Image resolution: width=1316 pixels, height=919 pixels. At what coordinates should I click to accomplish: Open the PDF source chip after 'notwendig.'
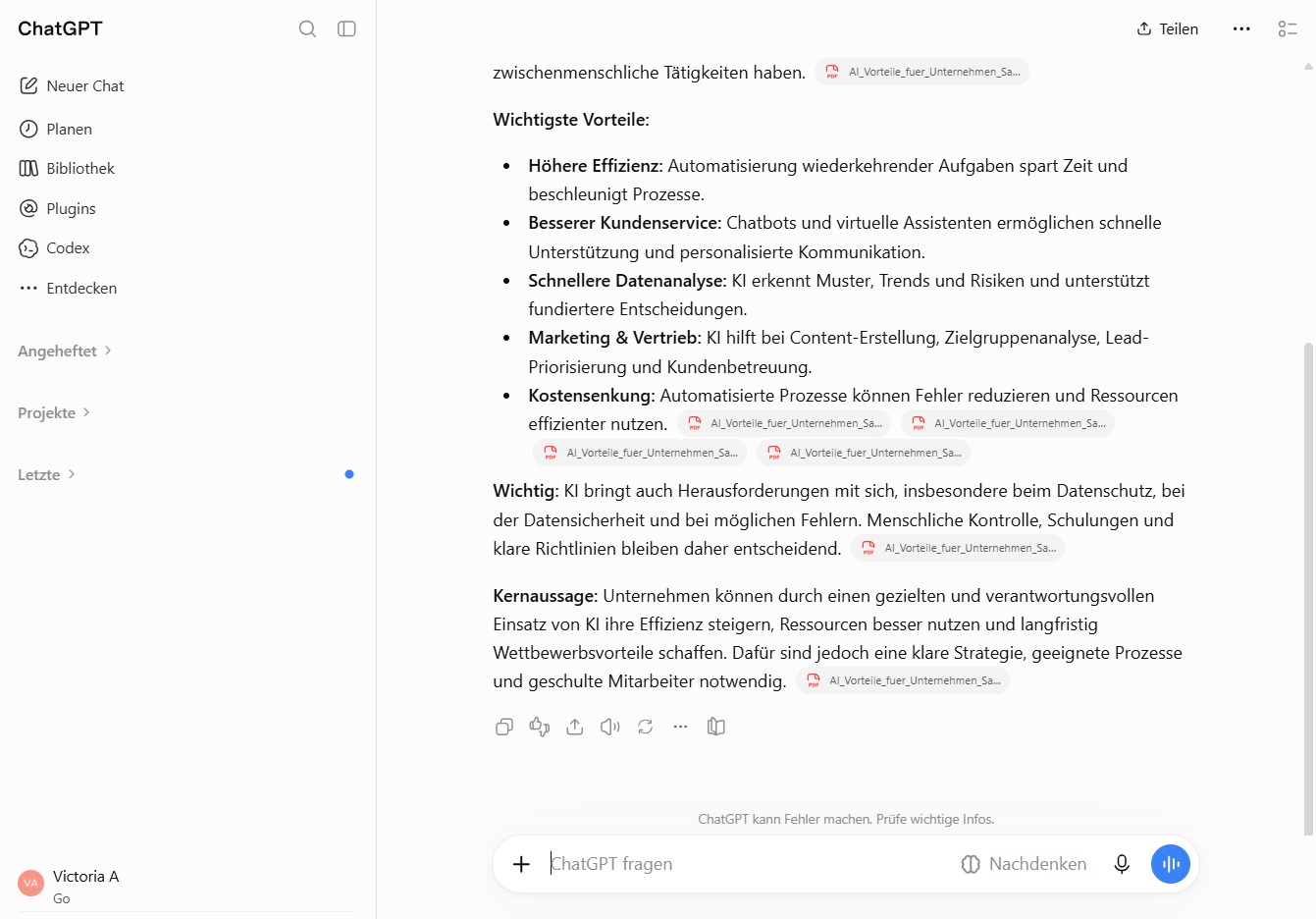click(x=903, y=680)
